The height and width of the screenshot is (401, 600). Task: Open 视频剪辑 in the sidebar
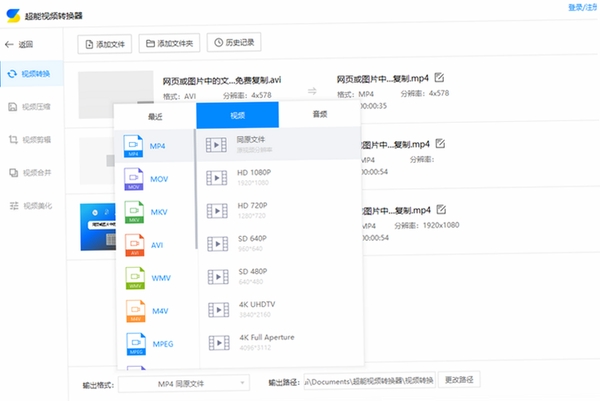click(31, 140)
